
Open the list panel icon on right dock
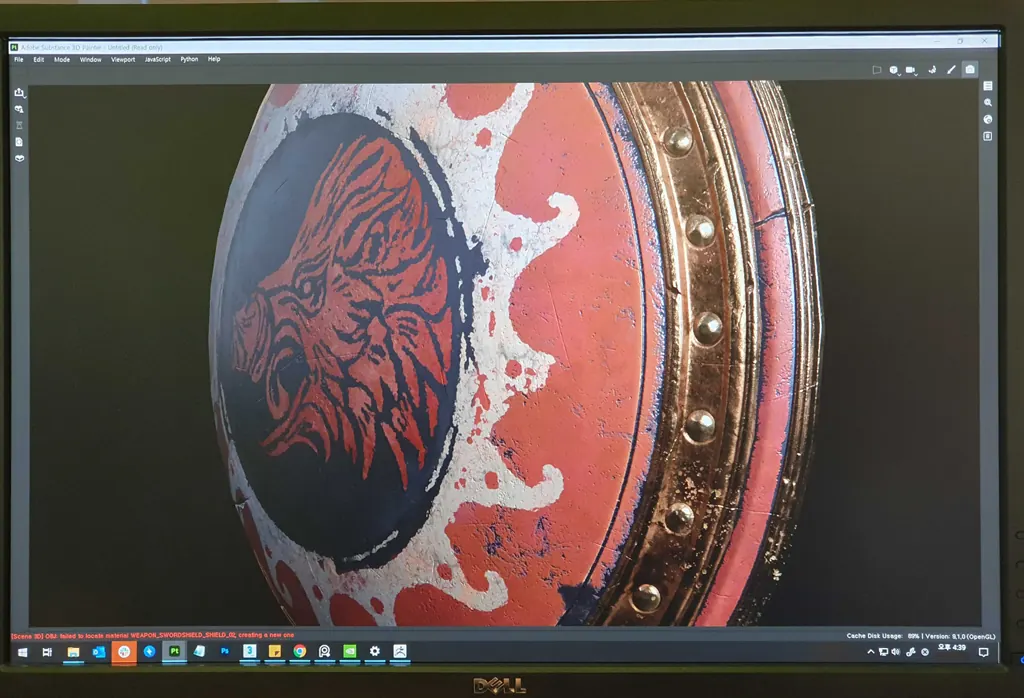click(x=988, y=86)
